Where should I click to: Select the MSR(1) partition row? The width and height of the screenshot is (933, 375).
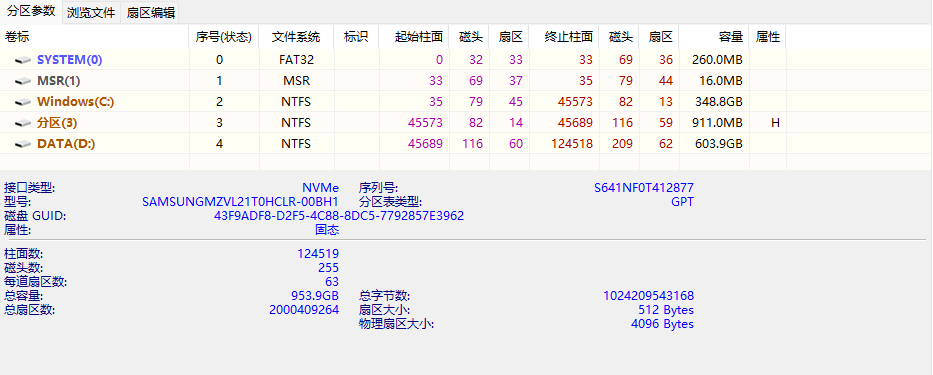pos(393,81)
